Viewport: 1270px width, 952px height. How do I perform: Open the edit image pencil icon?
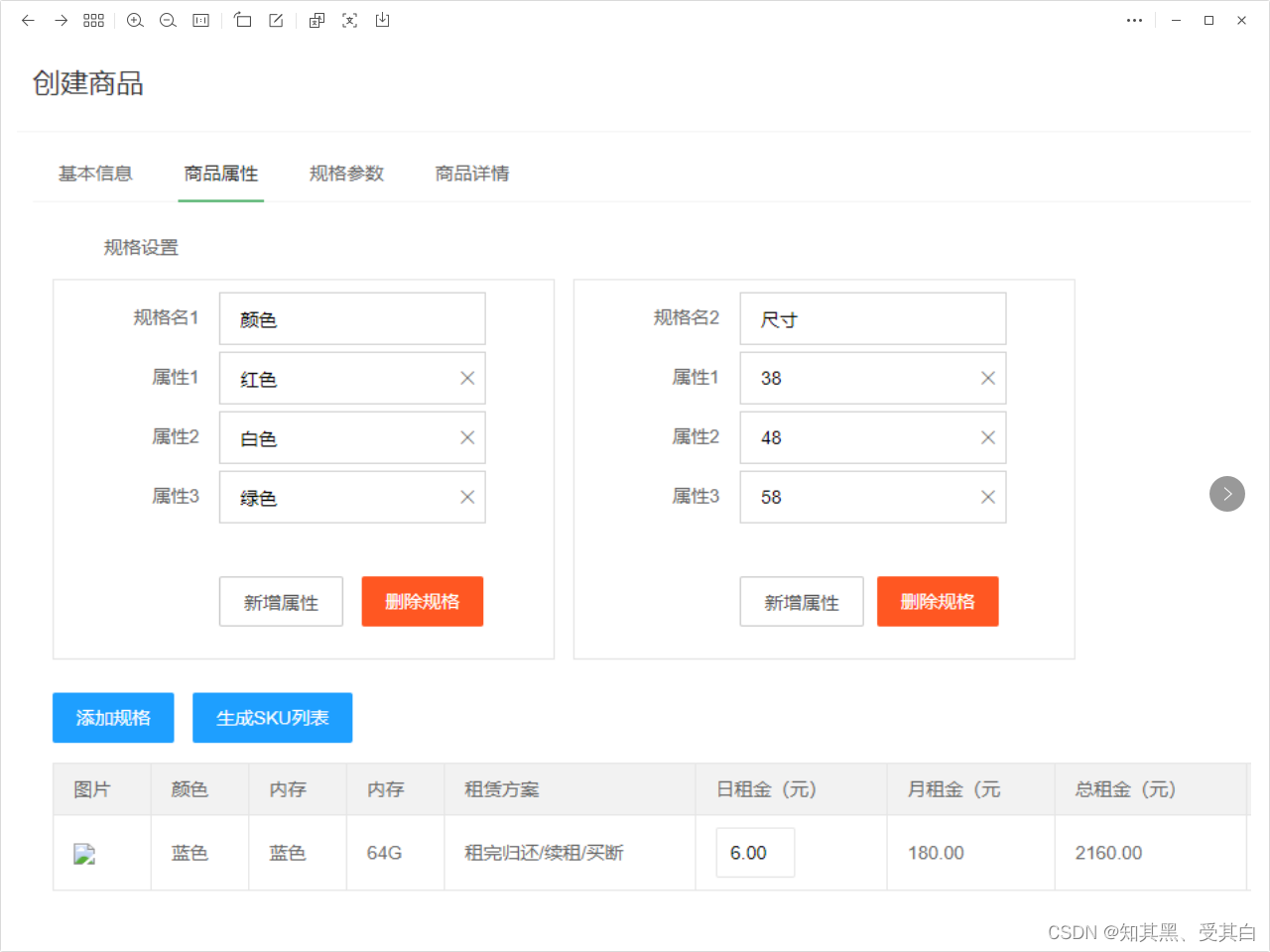click(x=276, y=20)
